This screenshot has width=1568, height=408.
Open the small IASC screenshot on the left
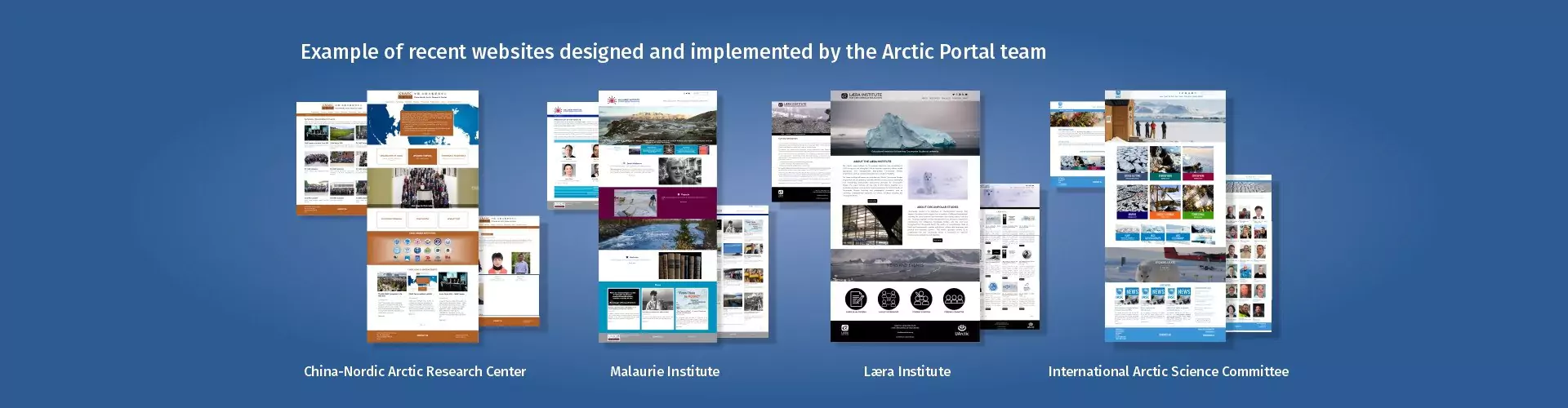click(1077, 145)
